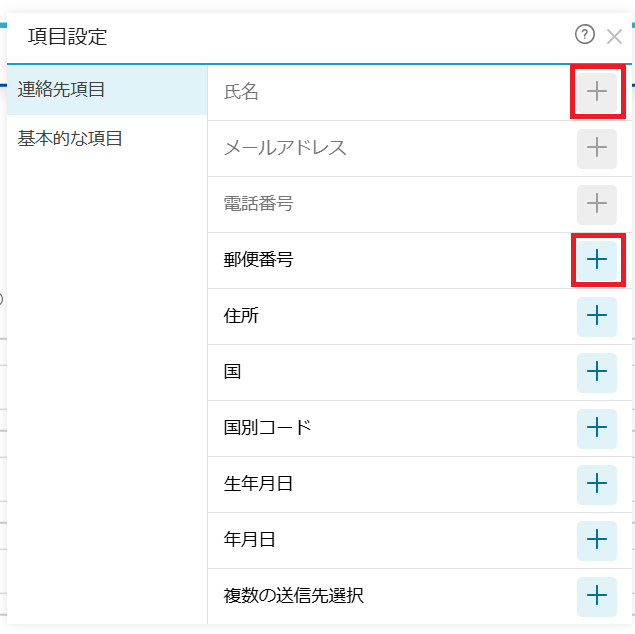Click the 複数の送信先選択 label

293,596
